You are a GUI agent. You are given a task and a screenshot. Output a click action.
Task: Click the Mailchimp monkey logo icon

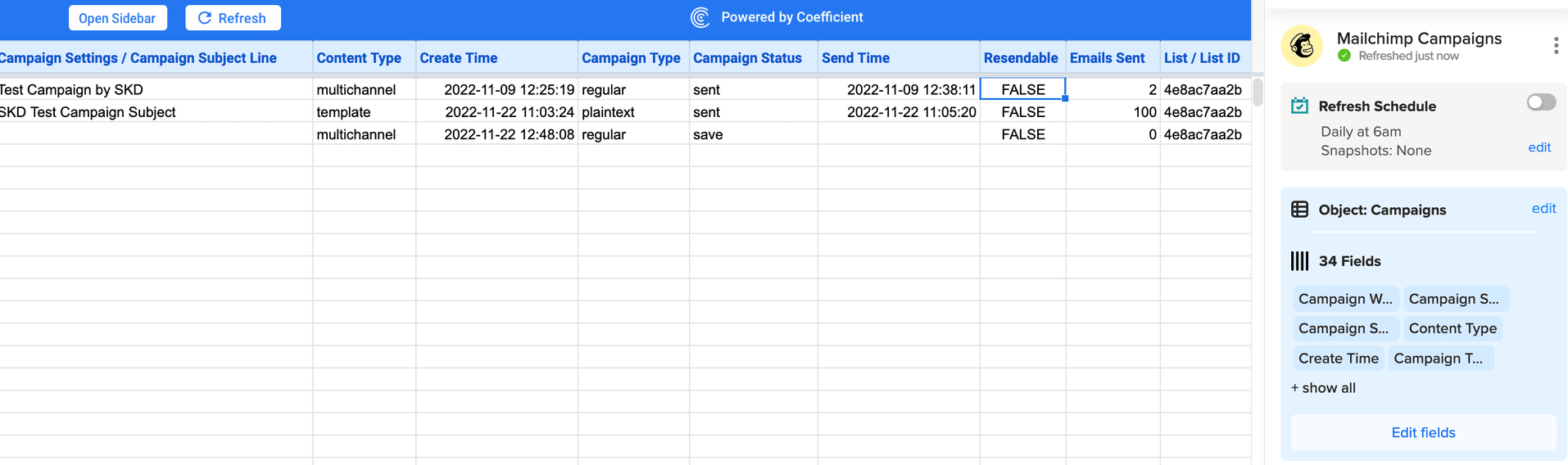[x=1302, y=46]
